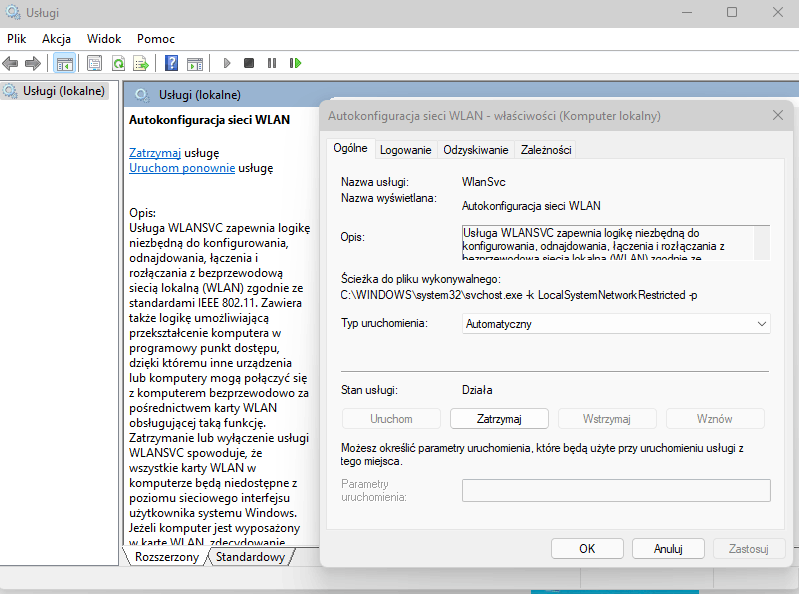Screen dimensions: 799x594
Task: Select the Ogólne tab in properties dialog
Action: 350,148
